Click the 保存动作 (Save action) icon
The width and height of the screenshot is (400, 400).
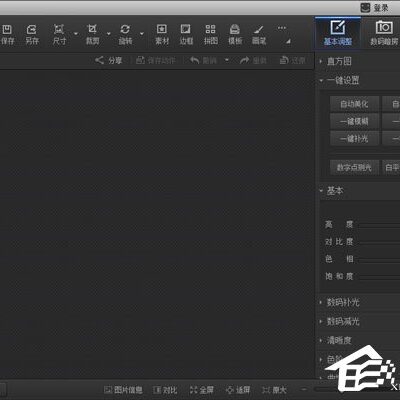click(x=140, y=60)
